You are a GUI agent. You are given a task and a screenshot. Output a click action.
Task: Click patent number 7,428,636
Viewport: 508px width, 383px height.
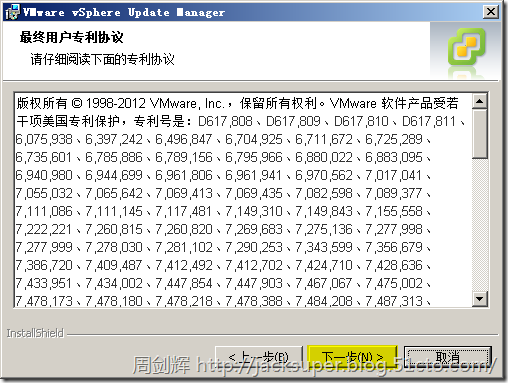(x=394, y=265)
